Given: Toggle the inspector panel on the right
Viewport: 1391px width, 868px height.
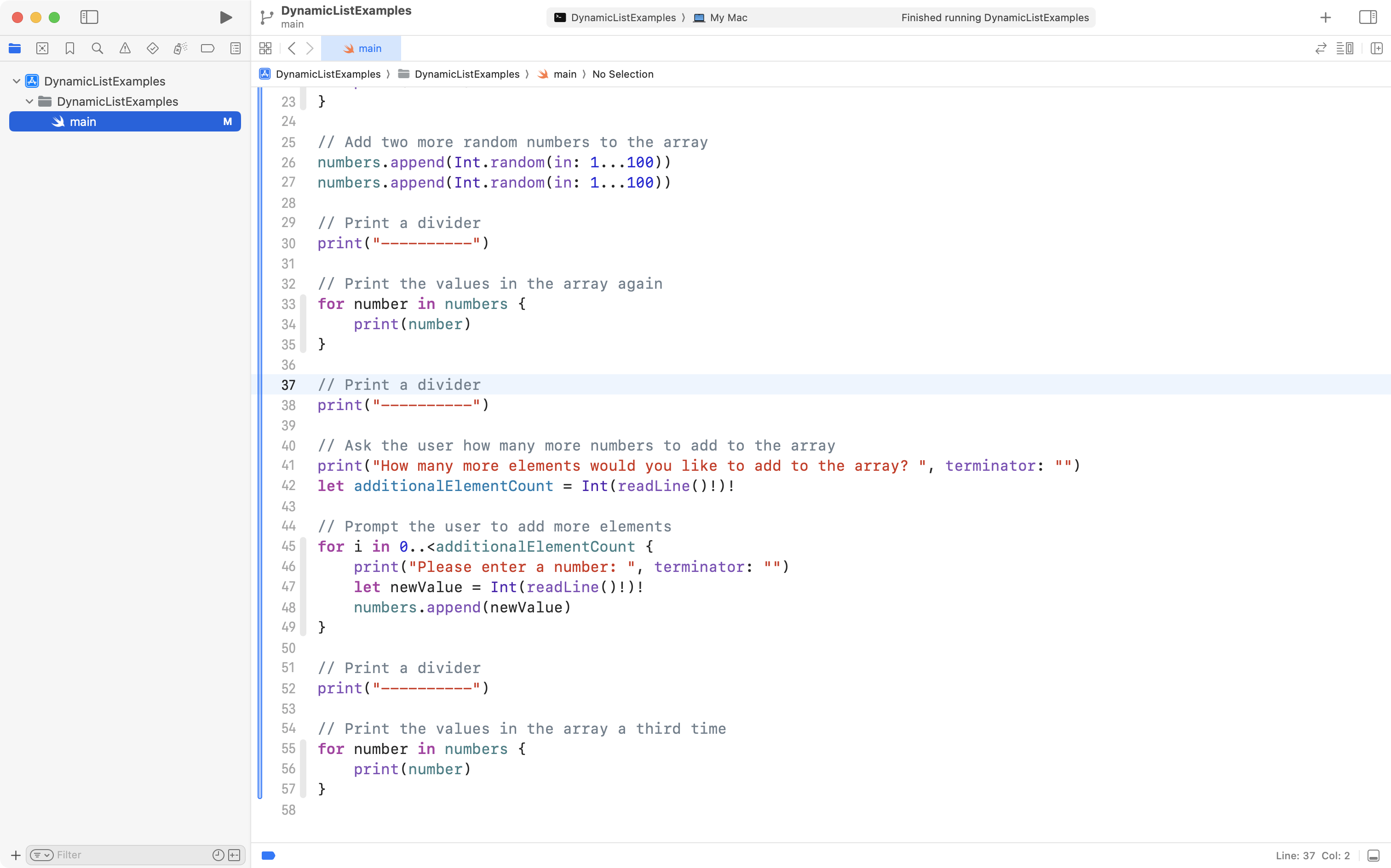Looking at the screenshot, I should (1368, 17).
